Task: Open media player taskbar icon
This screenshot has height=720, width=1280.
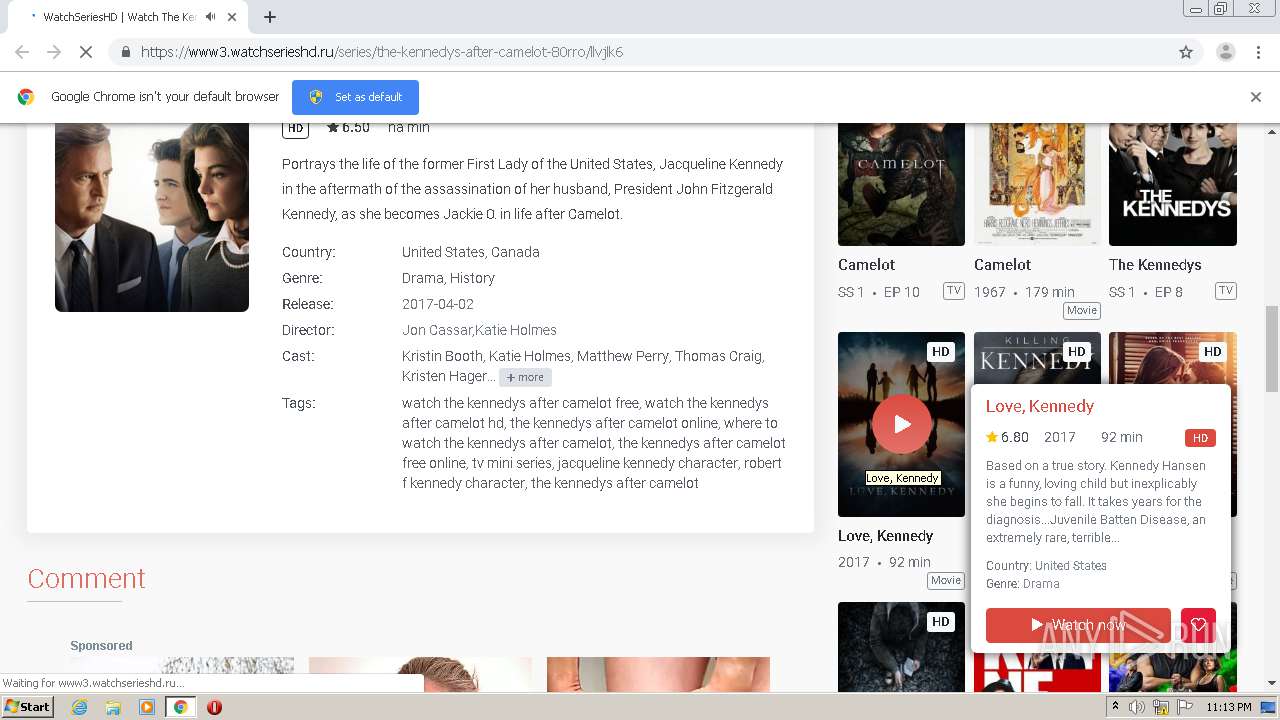Action: click(x=147, y=707)
